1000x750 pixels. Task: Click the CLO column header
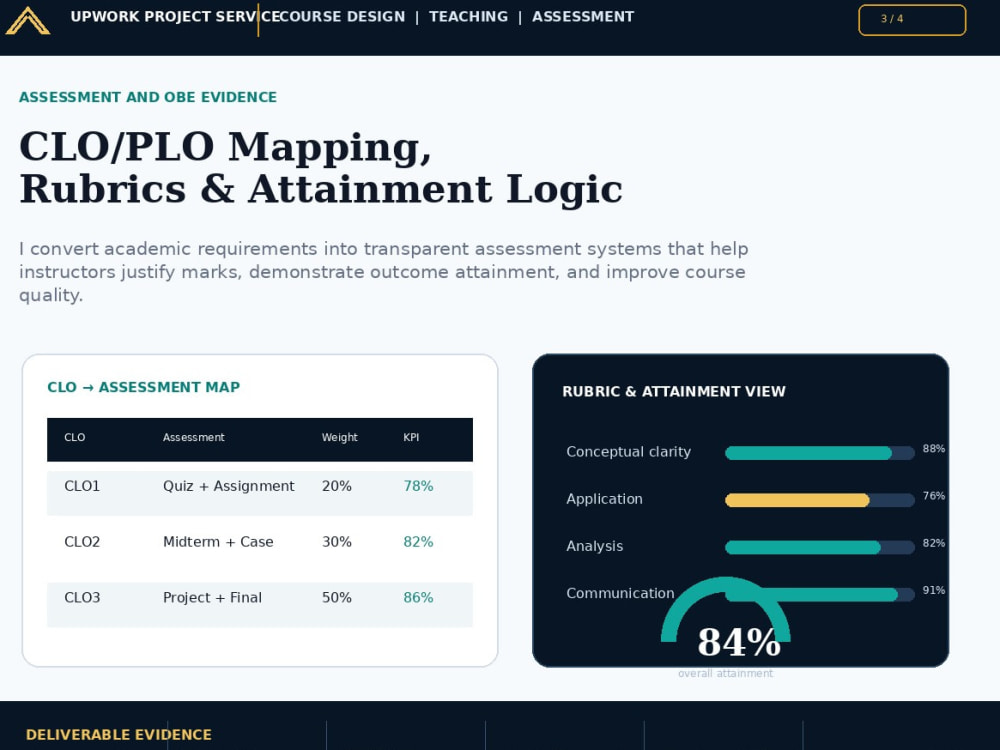point(75,438)
